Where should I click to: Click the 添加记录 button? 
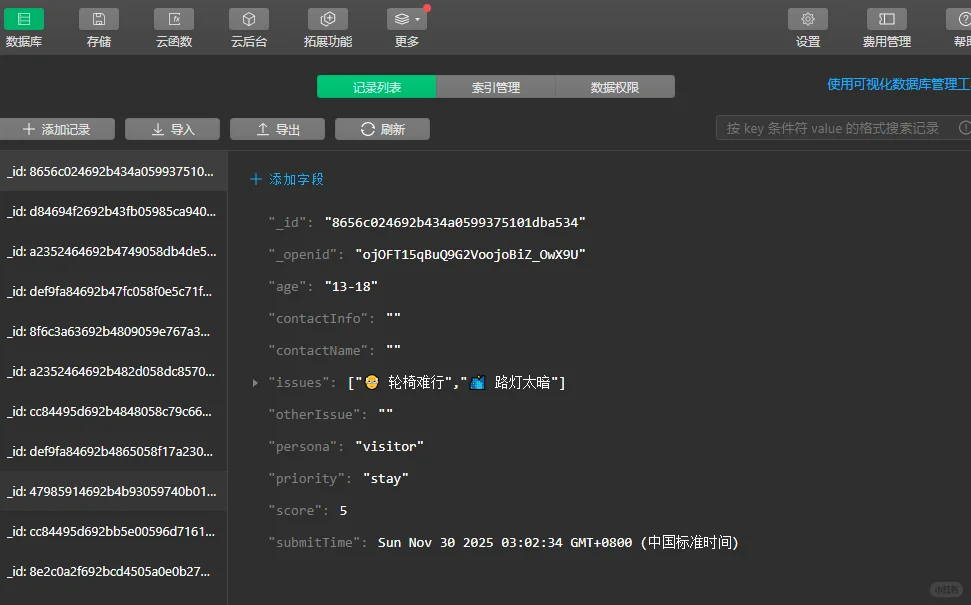pos(57,129)
